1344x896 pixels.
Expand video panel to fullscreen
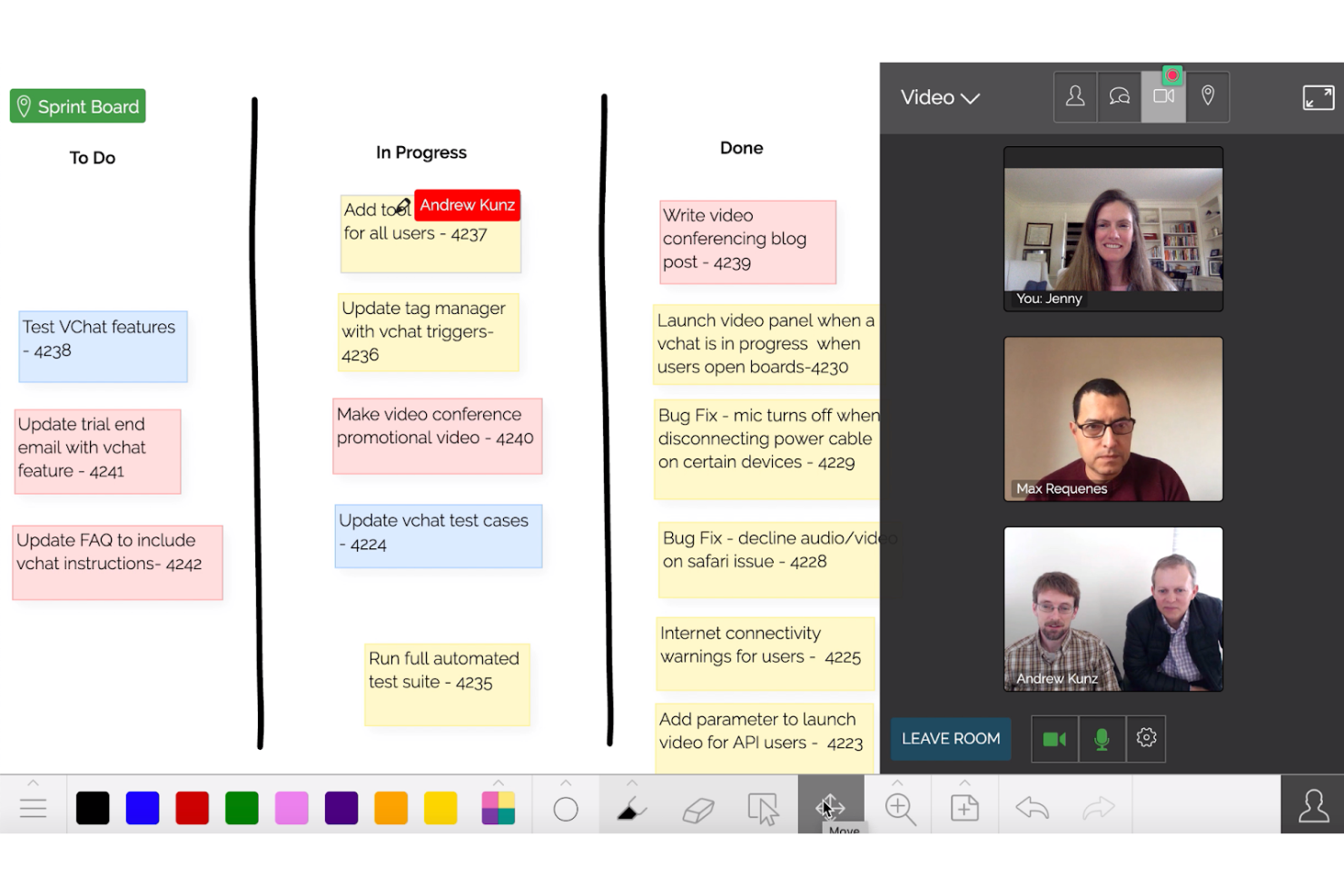(x=1319, y=97)
